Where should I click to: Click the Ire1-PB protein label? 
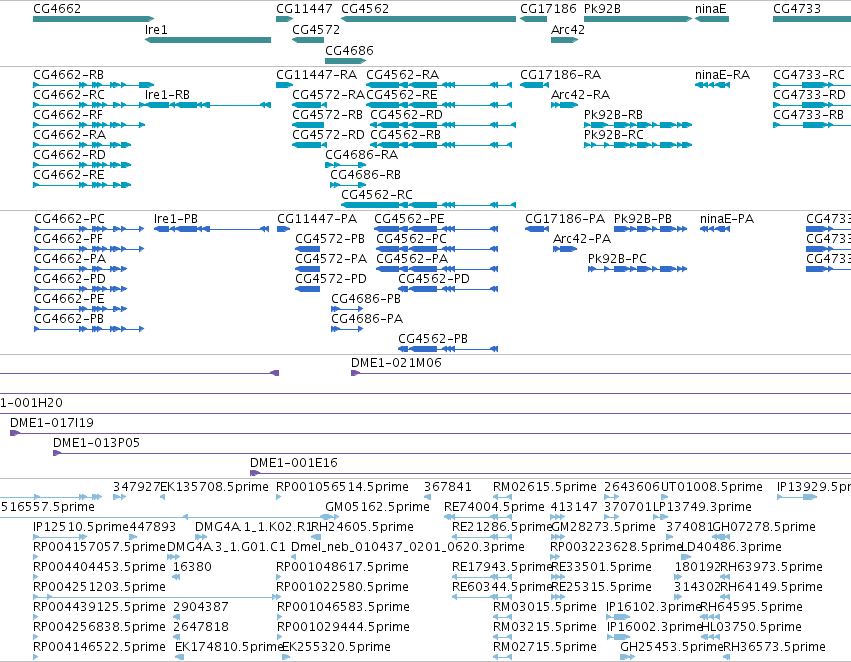176,219
